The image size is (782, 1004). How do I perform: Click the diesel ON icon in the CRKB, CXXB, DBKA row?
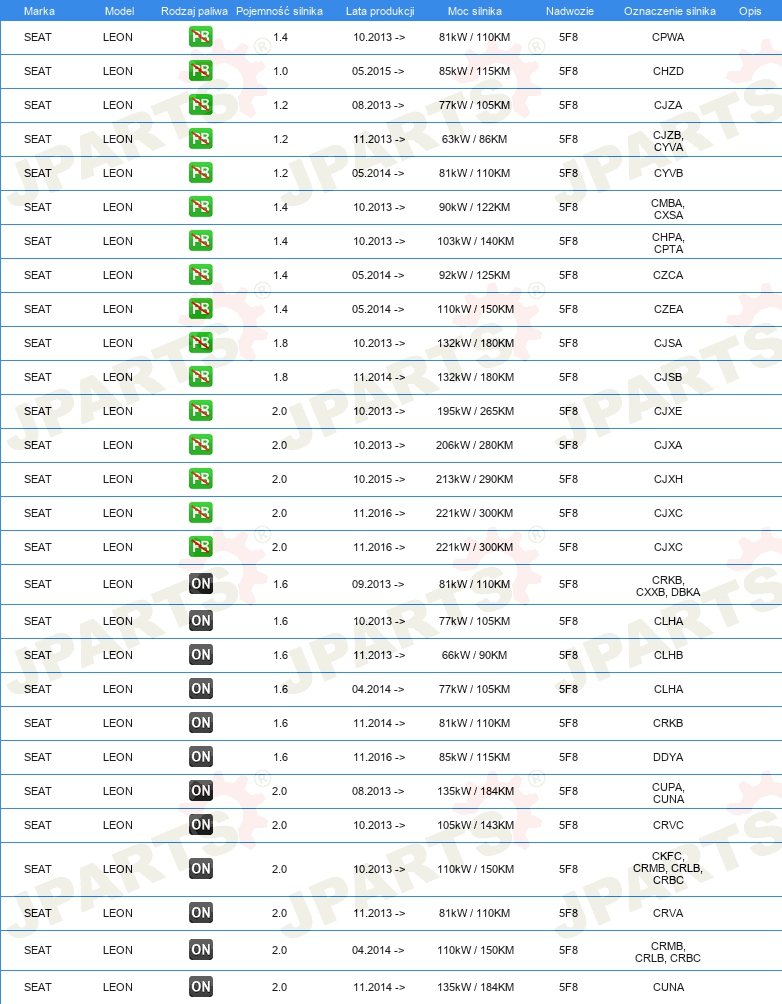200,583
